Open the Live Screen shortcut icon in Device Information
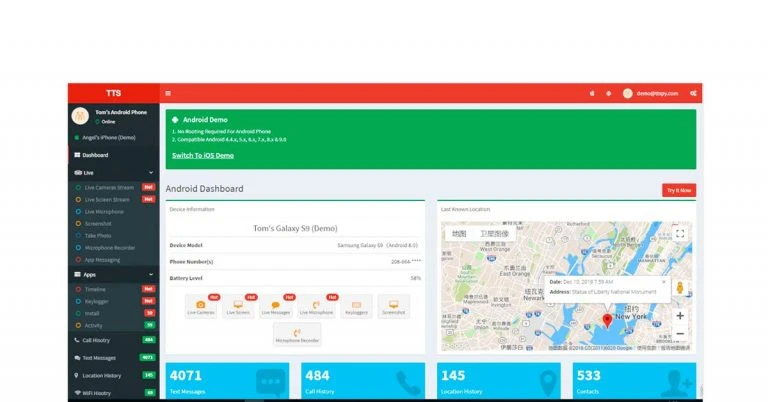 [x=238, y=306]
